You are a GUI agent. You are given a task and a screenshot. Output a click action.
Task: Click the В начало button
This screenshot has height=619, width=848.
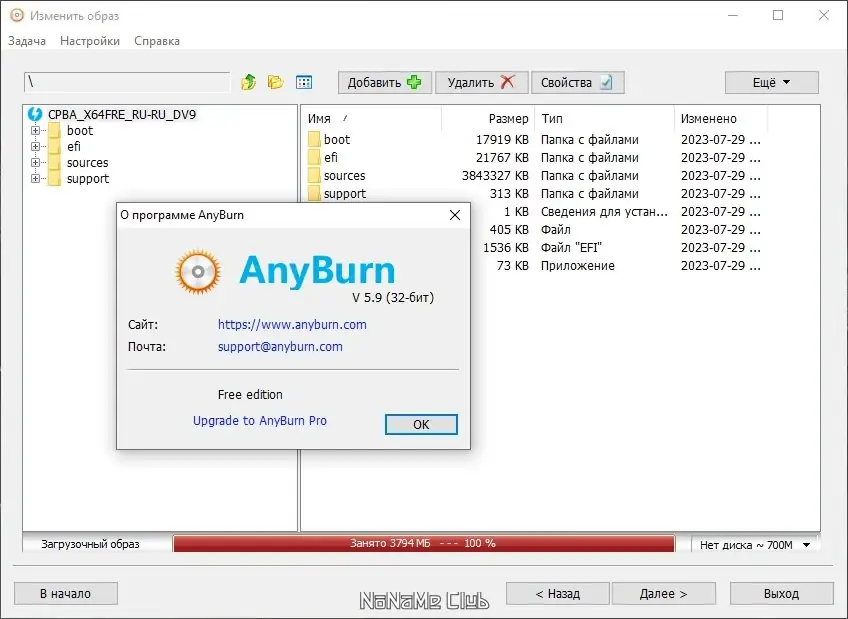click(x=65, y=594)
